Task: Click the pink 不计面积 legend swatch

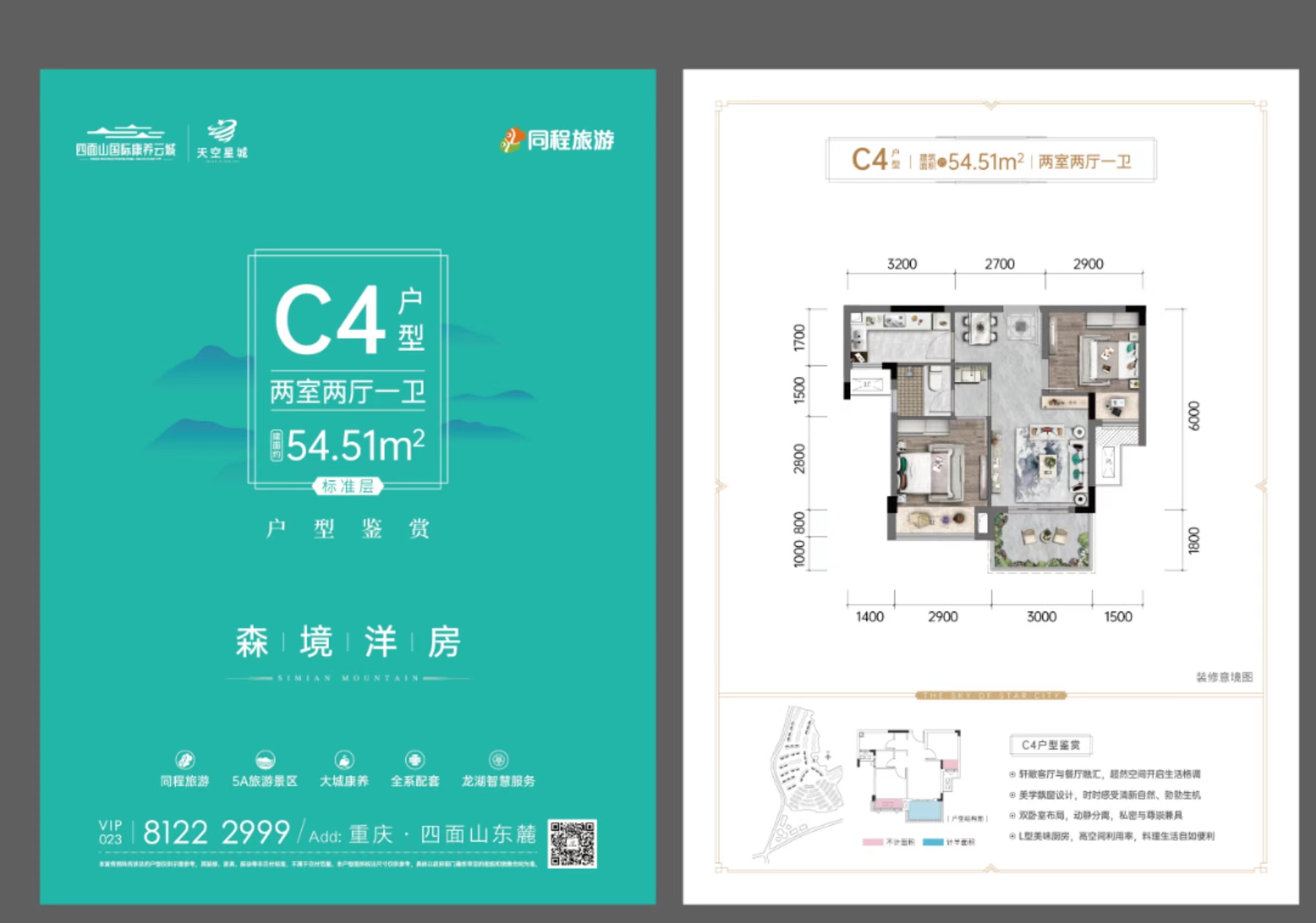Action: point(873,842)
